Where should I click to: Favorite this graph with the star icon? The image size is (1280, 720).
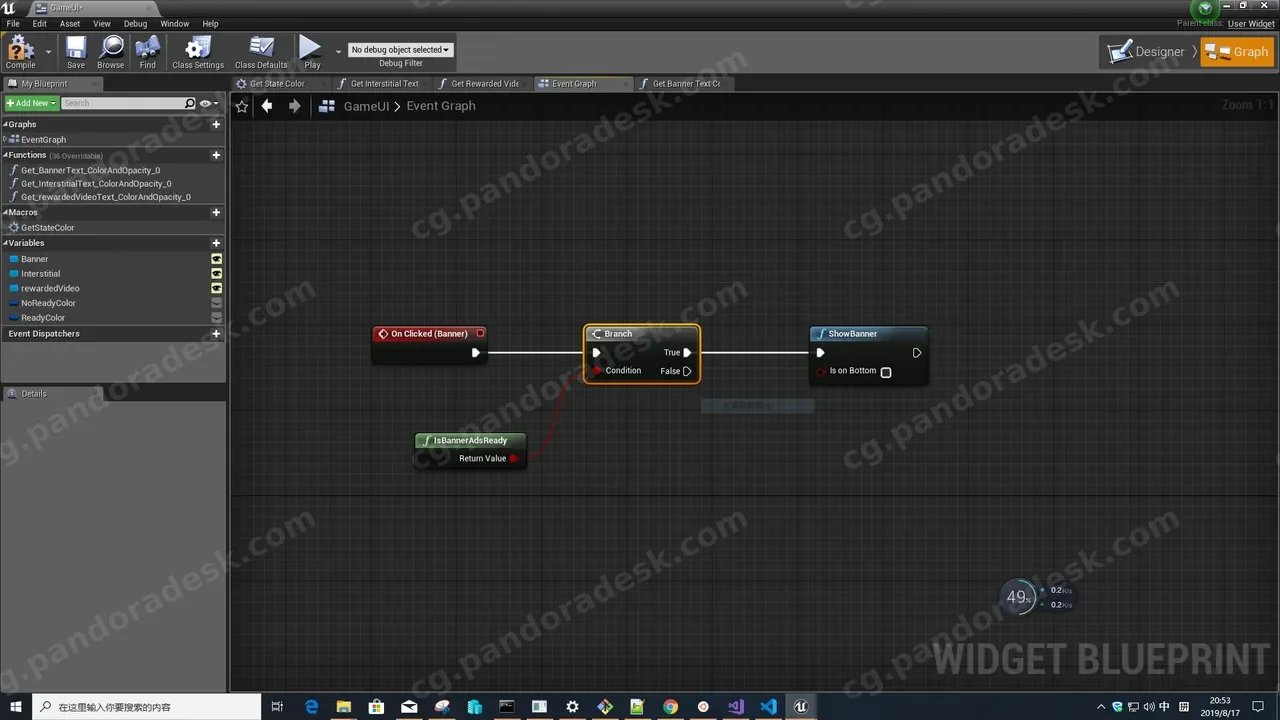(x=242, y=106)
